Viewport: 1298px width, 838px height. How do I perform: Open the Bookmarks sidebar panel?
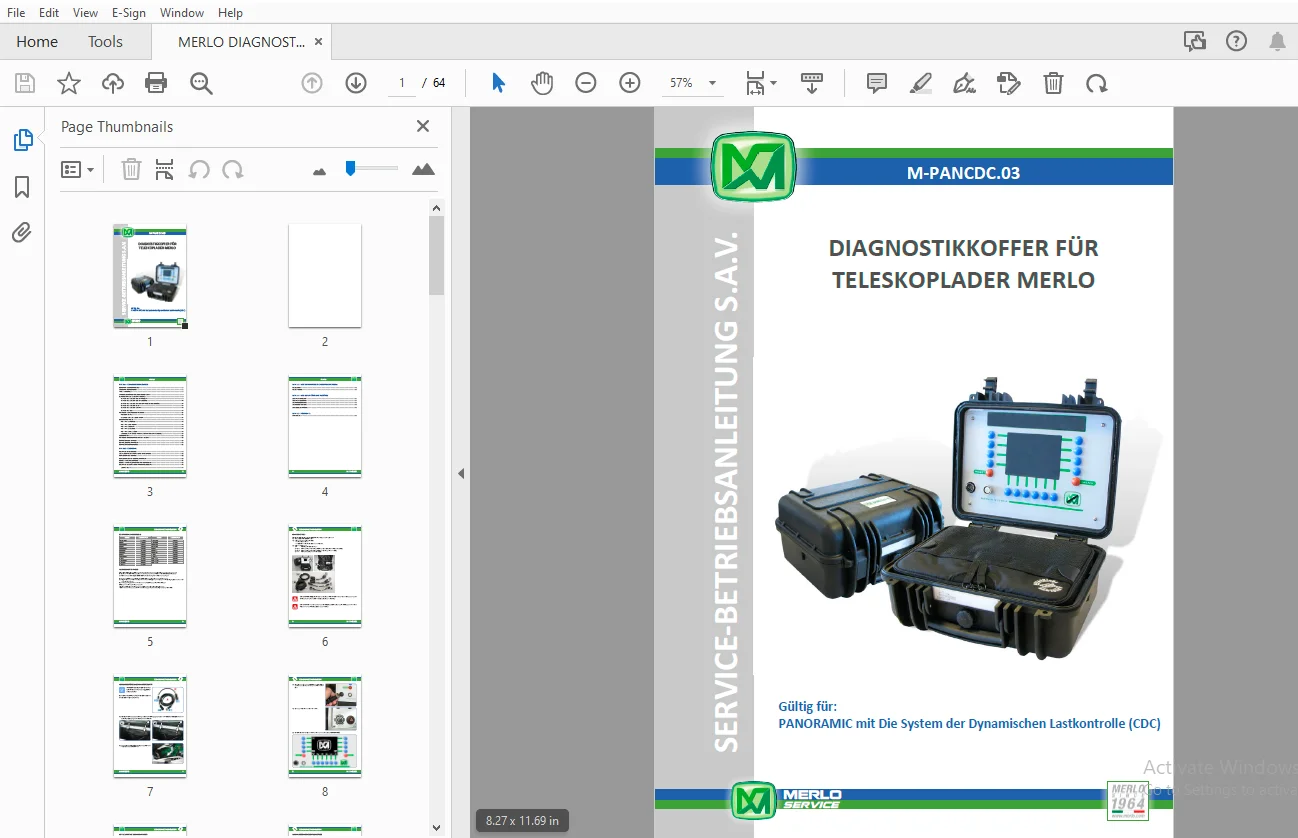pyautogui.click(x=22, y=187)
